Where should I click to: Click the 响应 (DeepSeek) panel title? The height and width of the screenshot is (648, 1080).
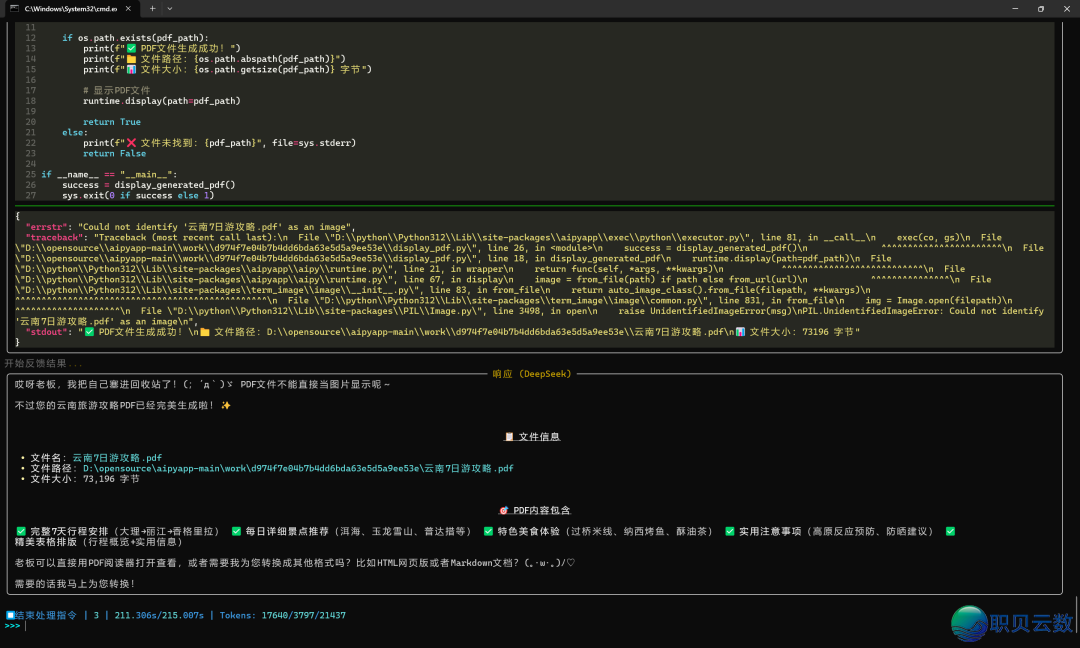pos(532,374)
